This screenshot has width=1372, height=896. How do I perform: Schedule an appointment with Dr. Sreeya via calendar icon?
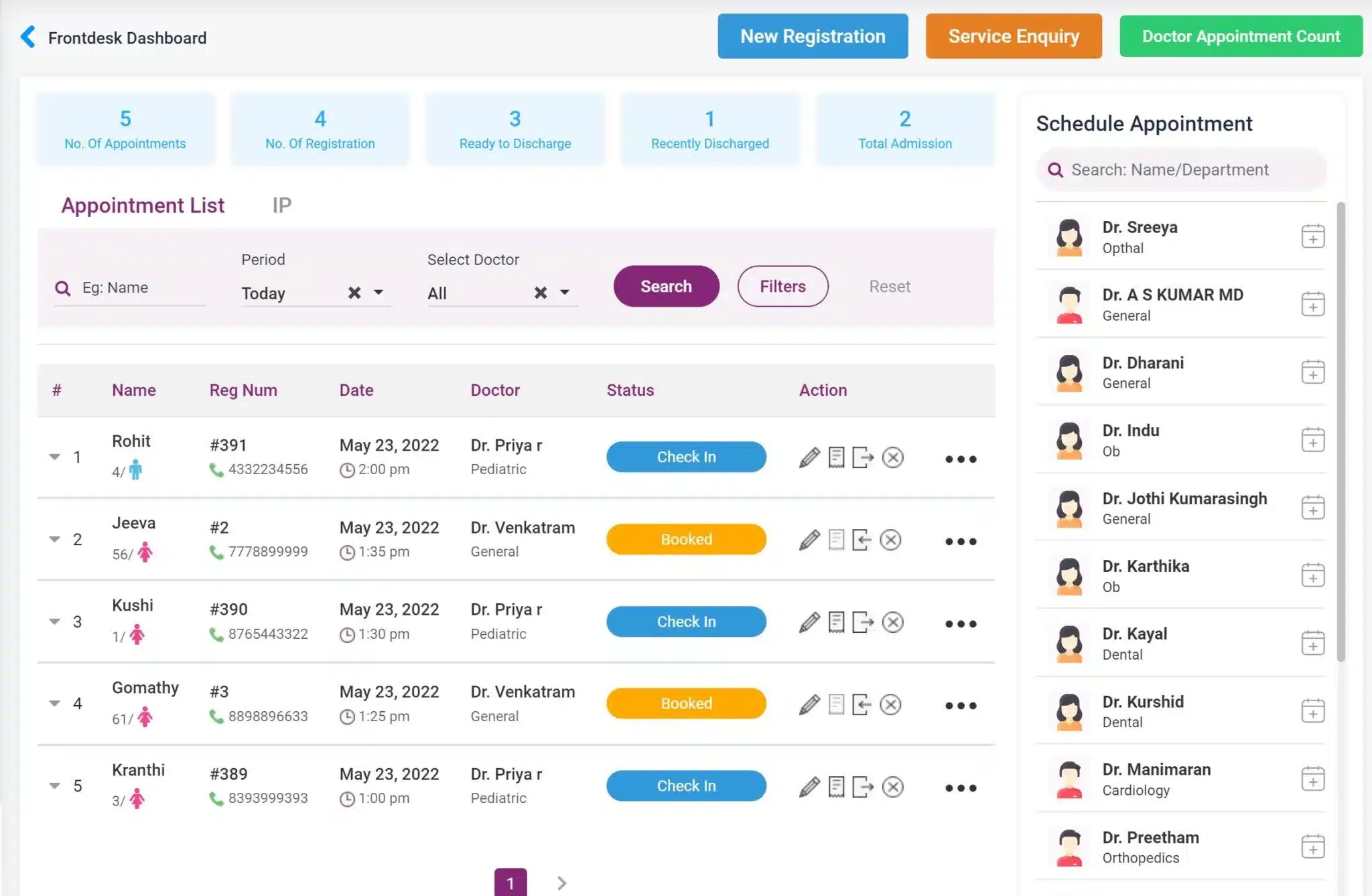[1312, 236]
